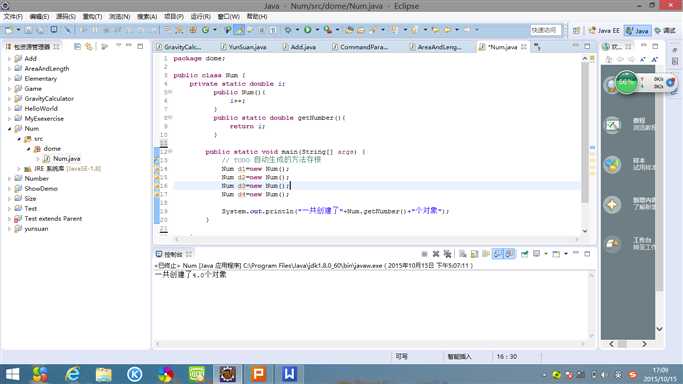The height and width of the screenshot is (384, 683).
Task: Click in the Quick Access search field
Action: coord(545,30)
